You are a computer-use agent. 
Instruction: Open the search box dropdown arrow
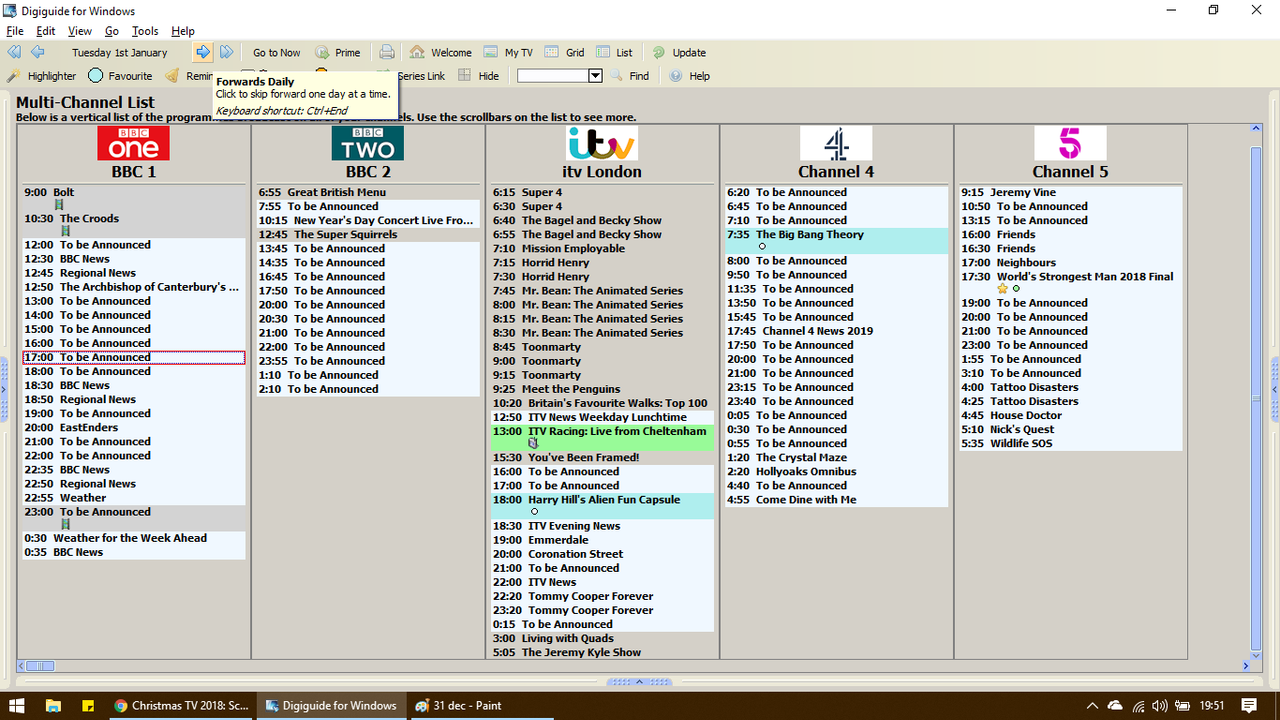pos(595,76)
